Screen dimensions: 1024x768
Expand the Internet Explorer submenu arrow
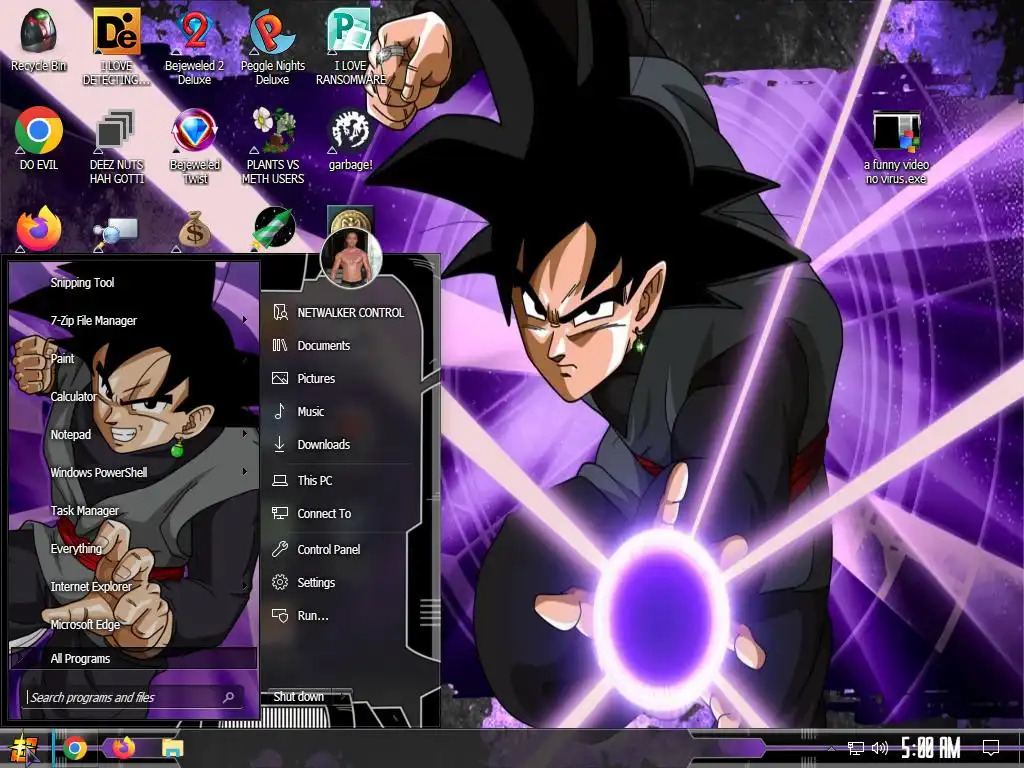coord(245,585)
